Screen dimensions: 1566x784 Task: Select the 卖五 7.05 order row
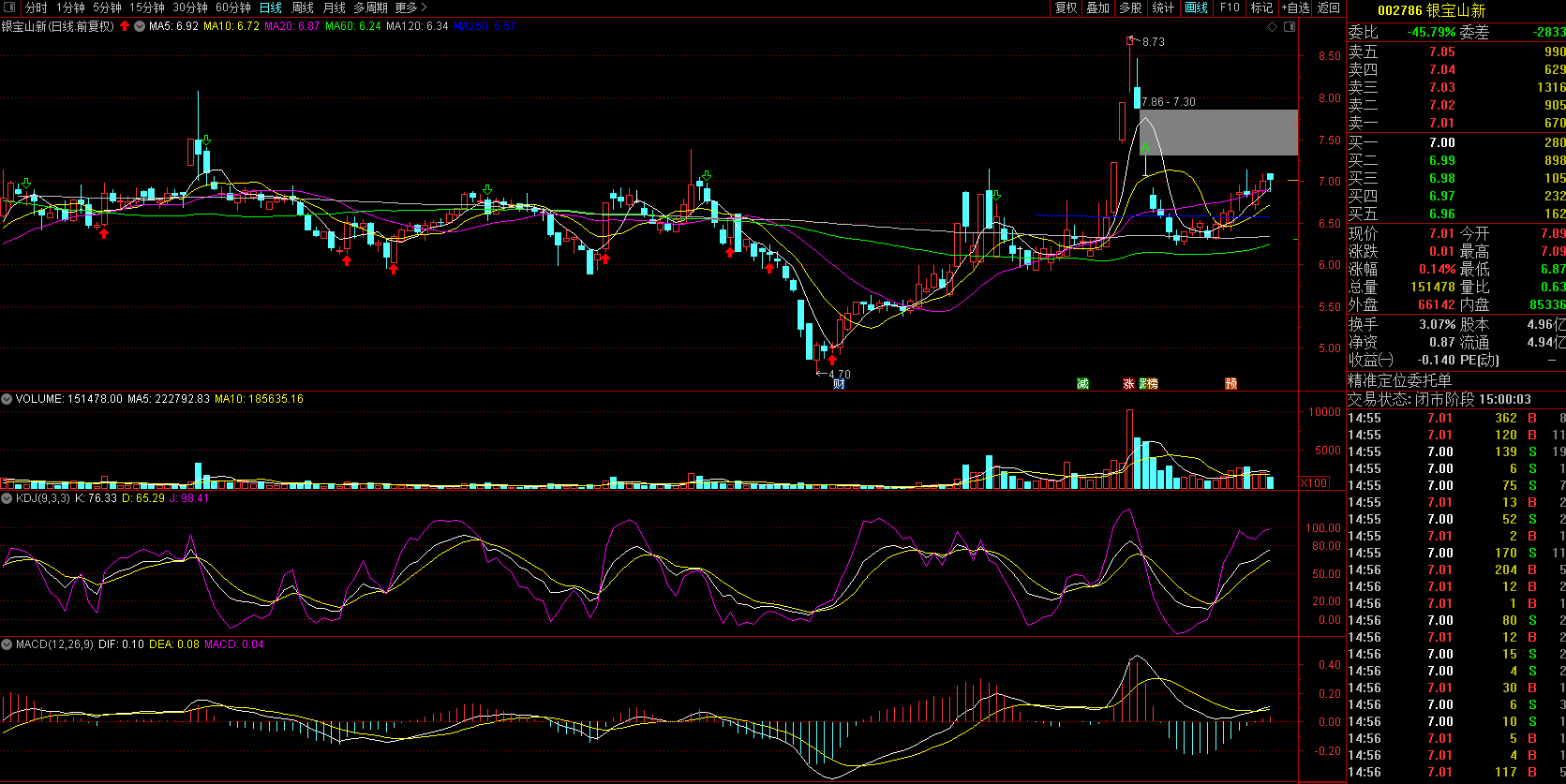(x=1456, y=52)
